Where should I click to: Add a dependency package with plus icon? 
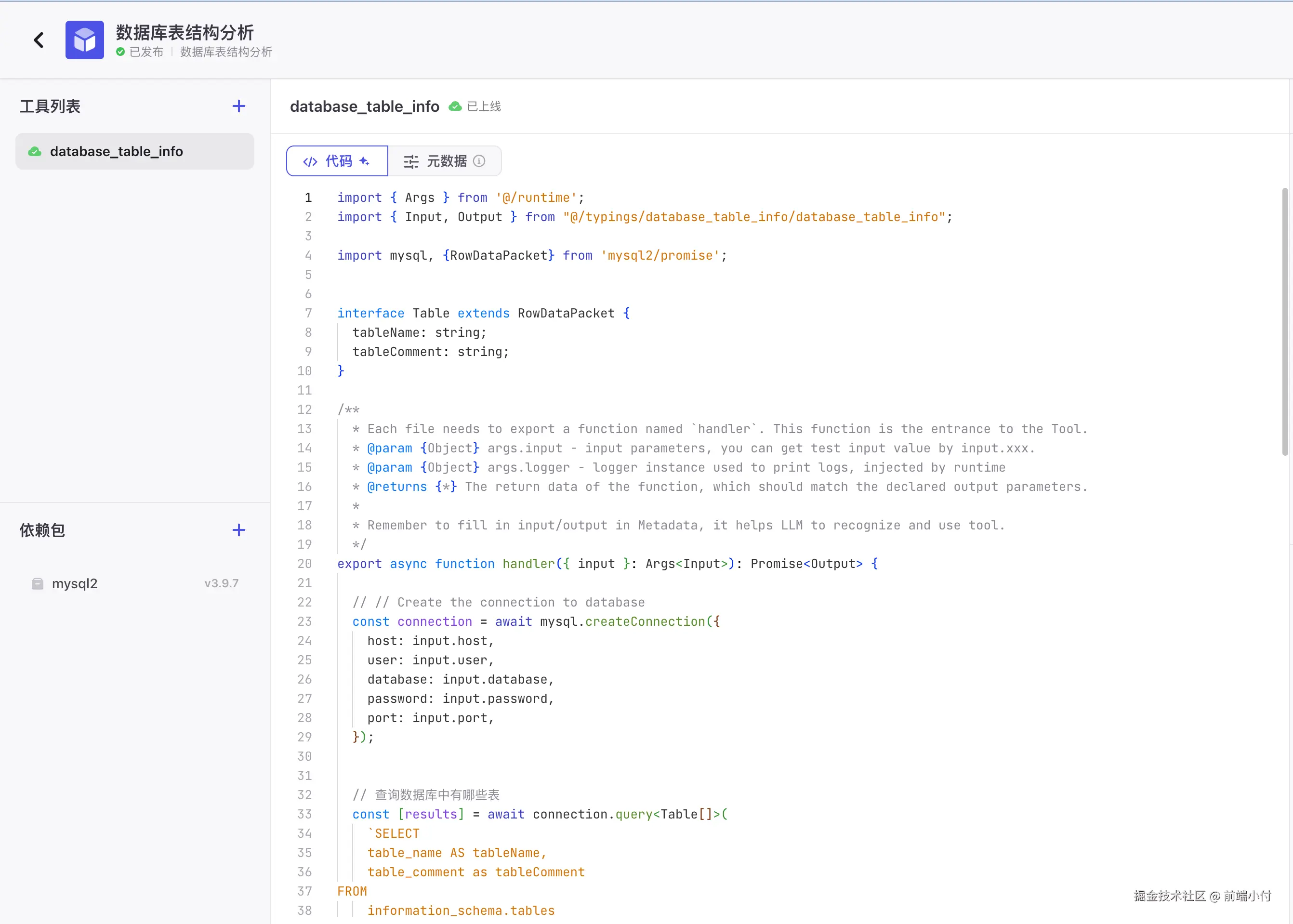click(x=239, y=530)
